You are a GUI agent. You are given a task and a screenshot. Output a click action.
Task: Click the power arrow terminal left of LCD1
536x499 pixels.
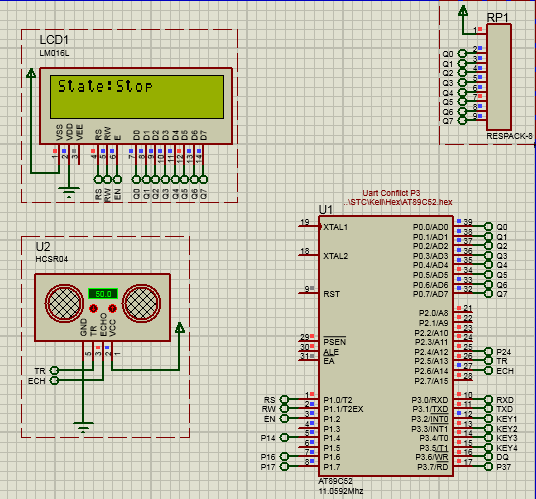point(31,73)
